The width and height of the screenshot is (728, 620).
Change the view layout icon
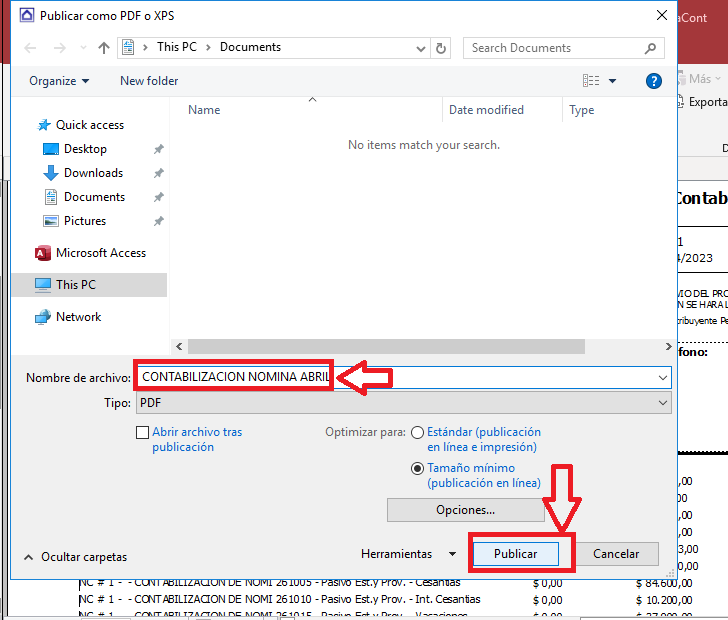(591, 81)
